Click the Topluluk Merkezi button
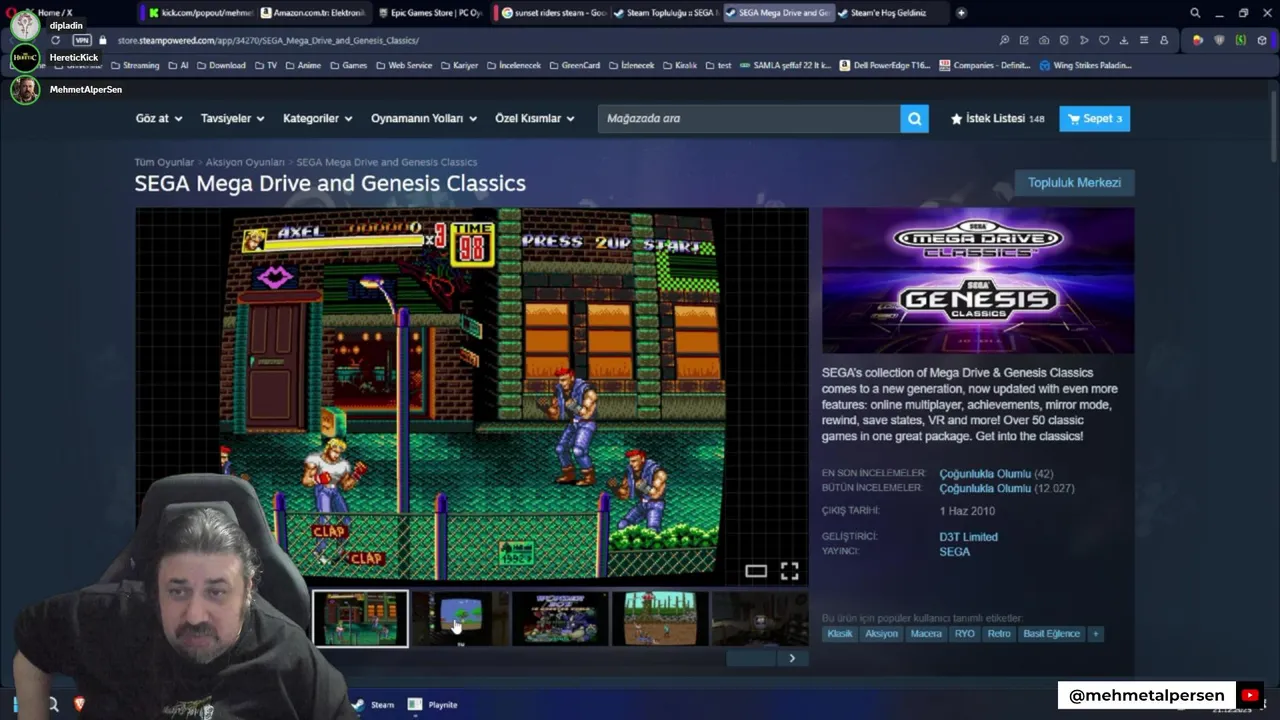This screenshot has height=720, width=1280. pos(1074,183)
